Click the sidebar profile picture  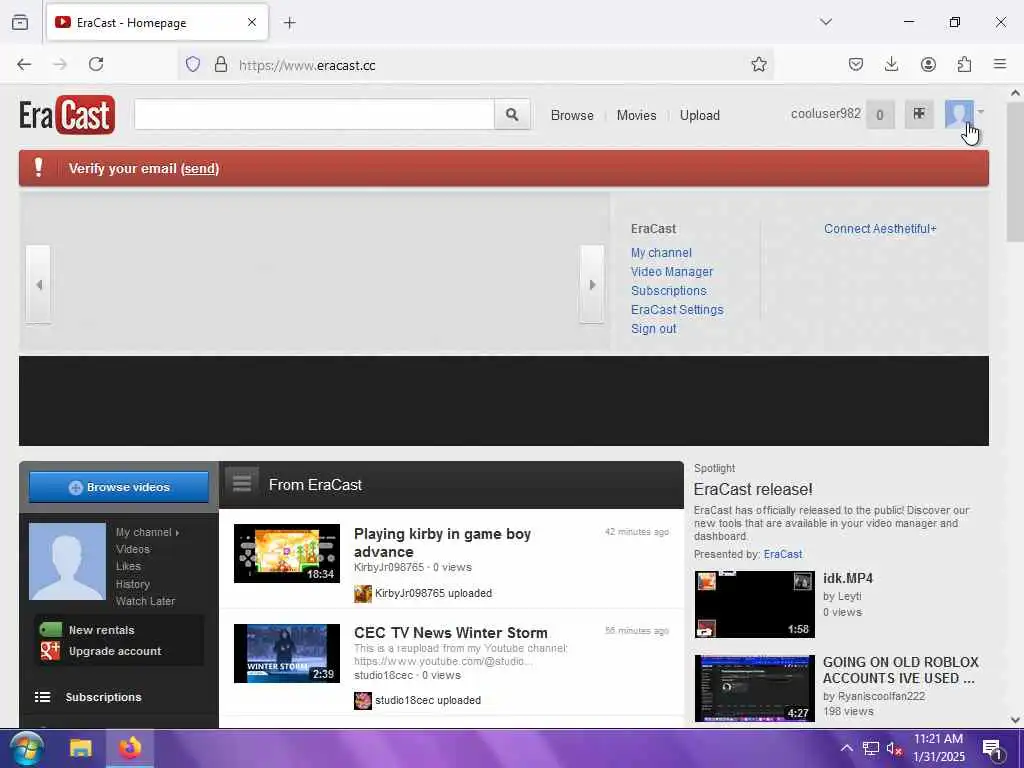coord(67,561)
